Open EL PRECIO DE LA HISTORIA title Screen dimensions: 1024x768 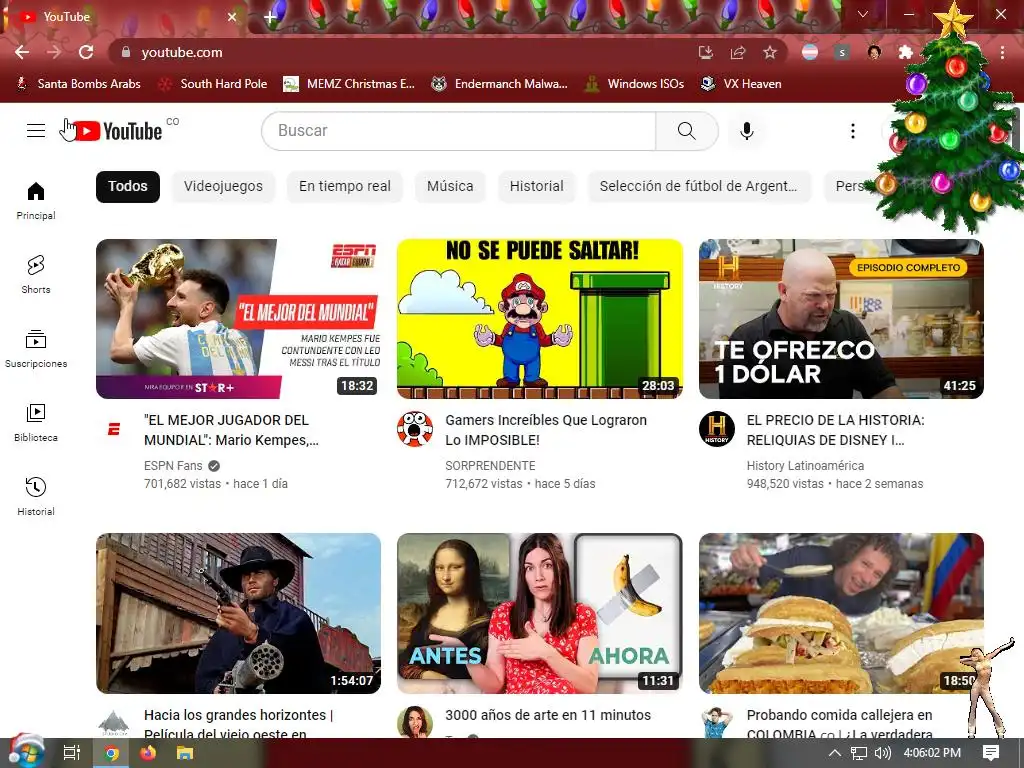[x=836, y=430]
